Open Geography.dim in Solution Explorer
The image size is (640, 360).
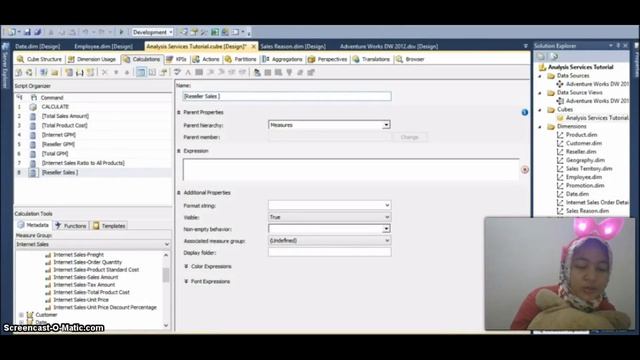click(585, 160)
